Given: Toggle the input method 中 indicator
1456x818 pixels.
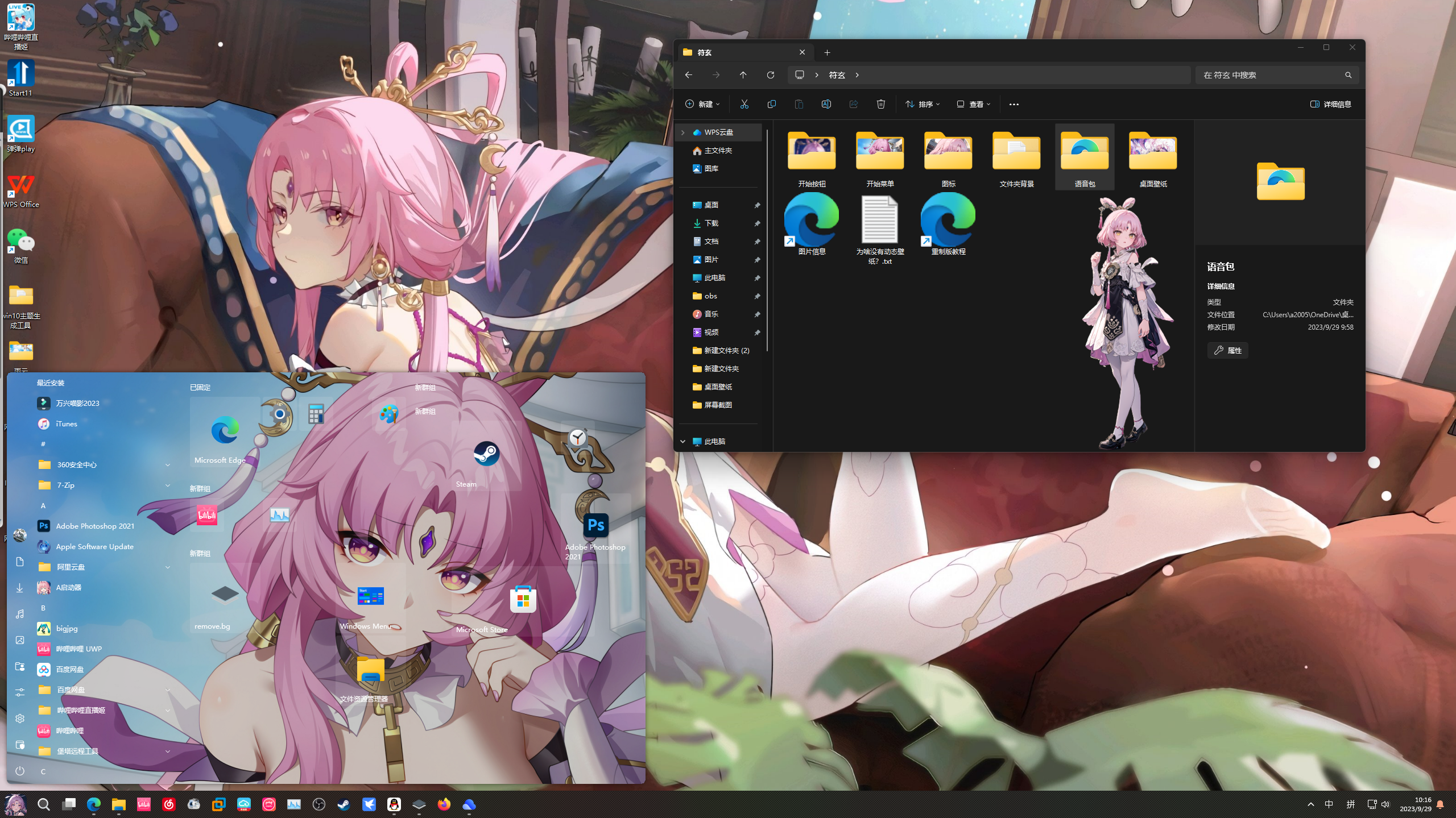Looking at the screenshot, I should click(x=1329, y=804).
